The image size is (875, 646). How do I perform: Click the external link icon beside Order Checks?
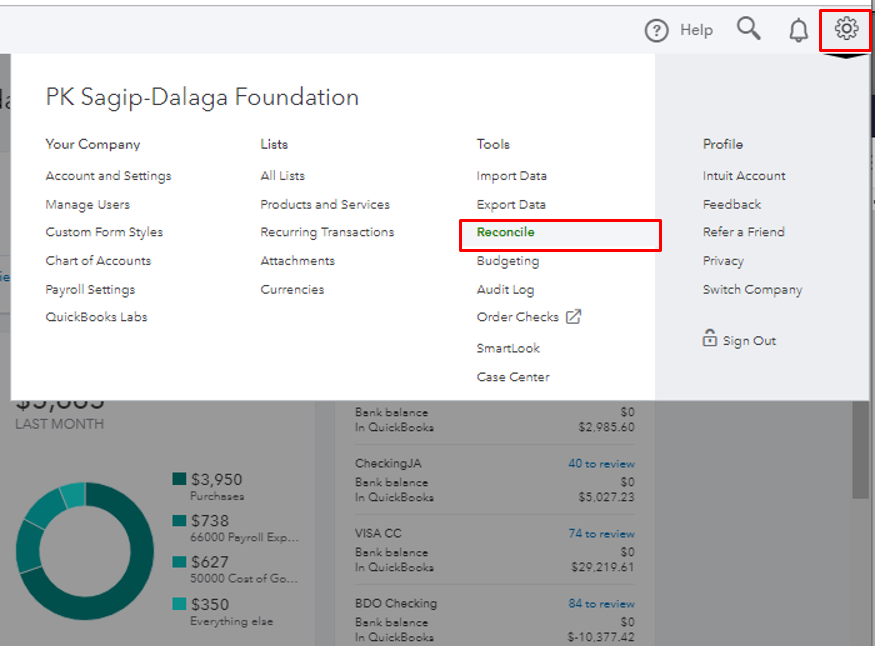pos(573,317)
